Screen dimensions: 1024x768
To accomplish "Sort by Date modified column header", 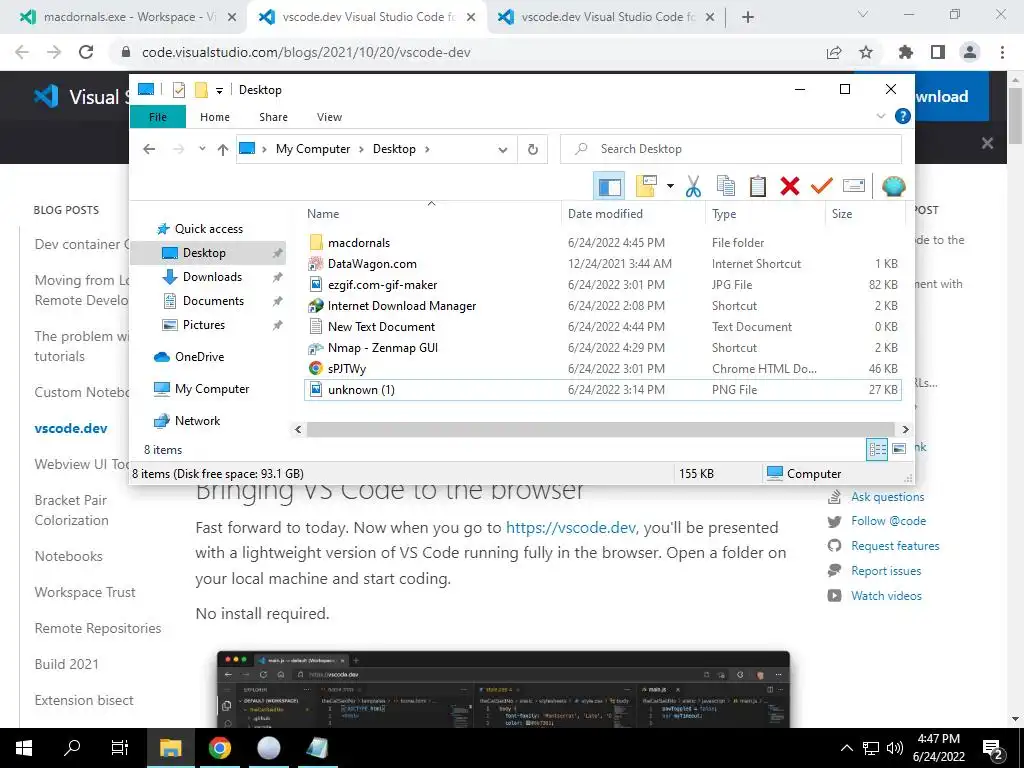I will [633, 214].
